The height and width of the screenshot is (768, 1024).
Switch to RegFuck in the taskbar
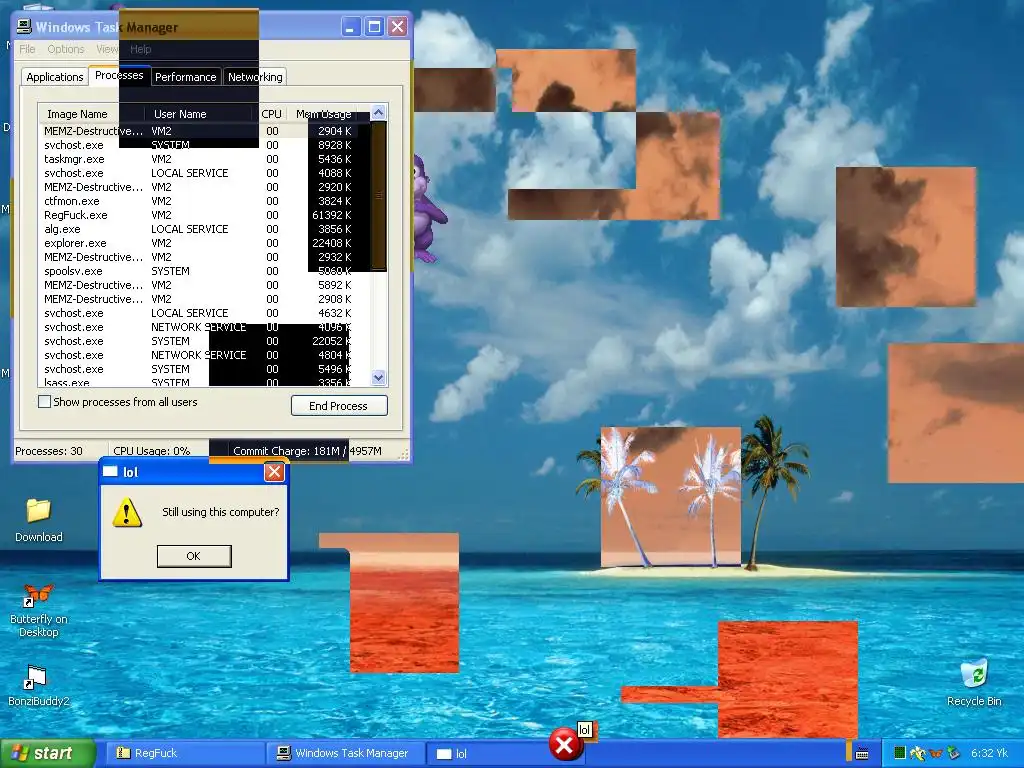[183, 753]
